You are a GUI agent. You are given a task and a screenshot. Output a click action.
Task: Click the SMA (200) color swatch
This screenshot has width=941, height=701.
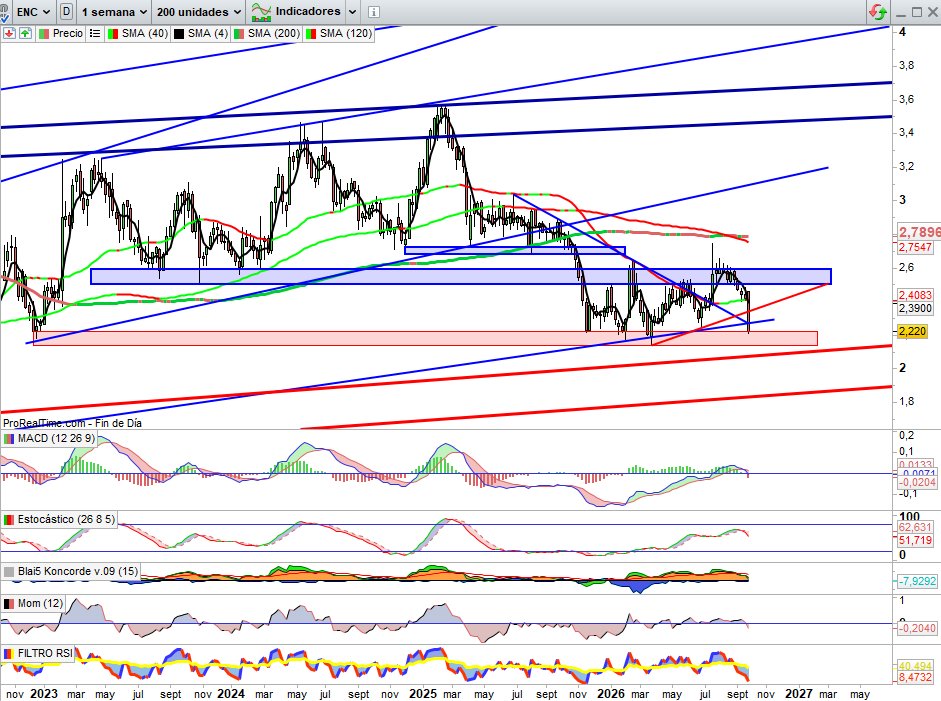[239, 34]
